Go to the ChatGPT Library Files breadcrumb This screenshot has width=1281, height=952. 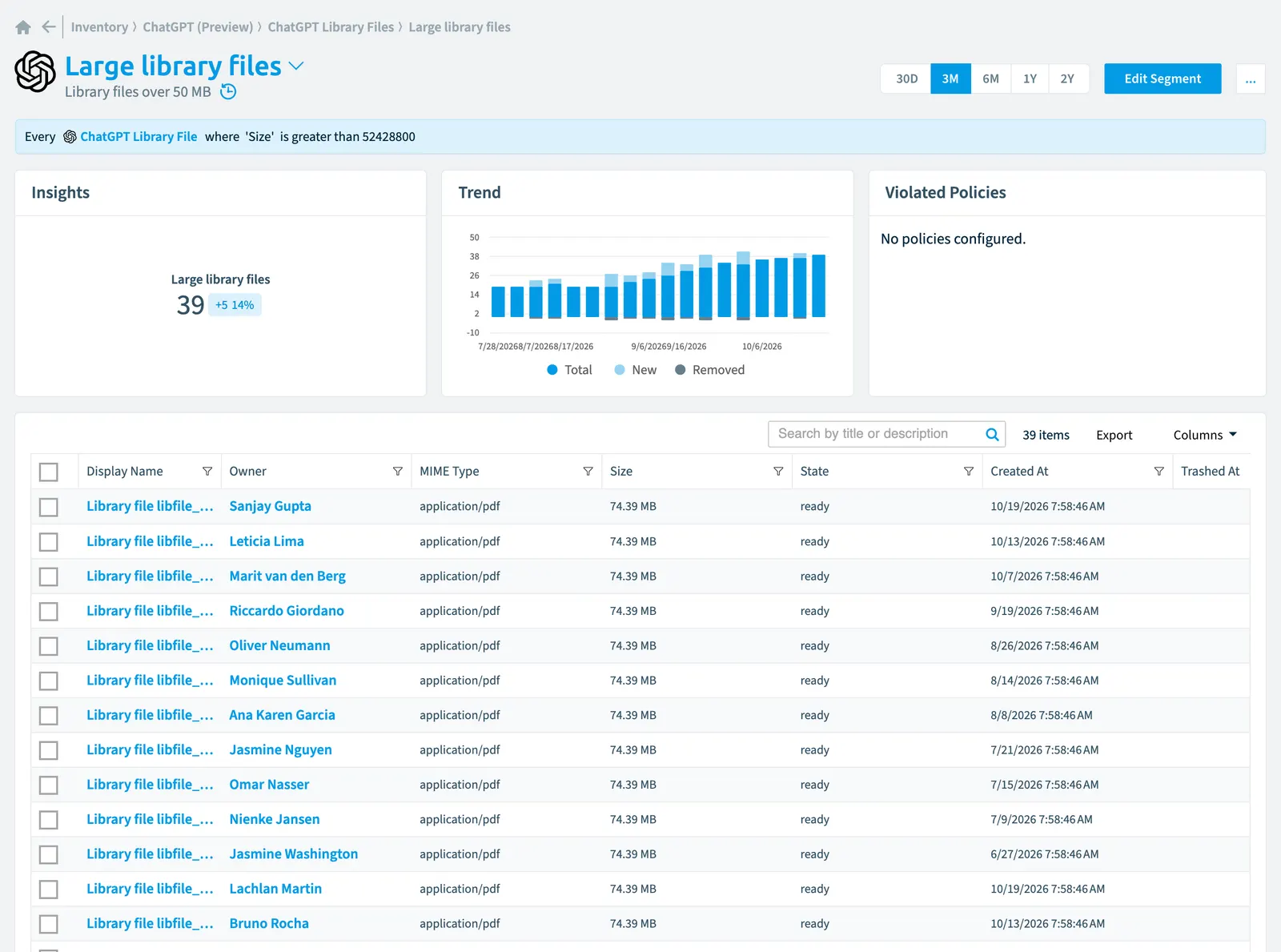(331, 27)
